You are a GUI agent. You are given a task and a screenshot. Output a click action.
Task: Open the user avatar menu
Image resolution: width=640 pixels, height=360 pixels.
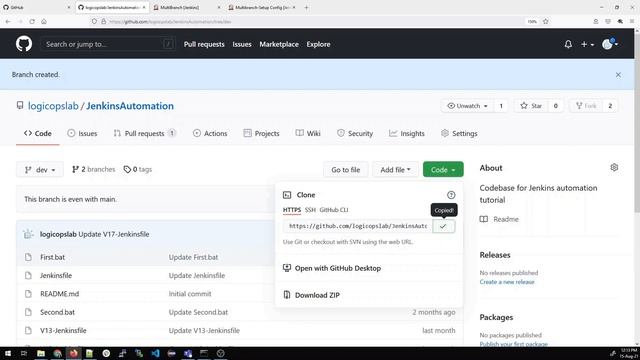tap(610, 44)
